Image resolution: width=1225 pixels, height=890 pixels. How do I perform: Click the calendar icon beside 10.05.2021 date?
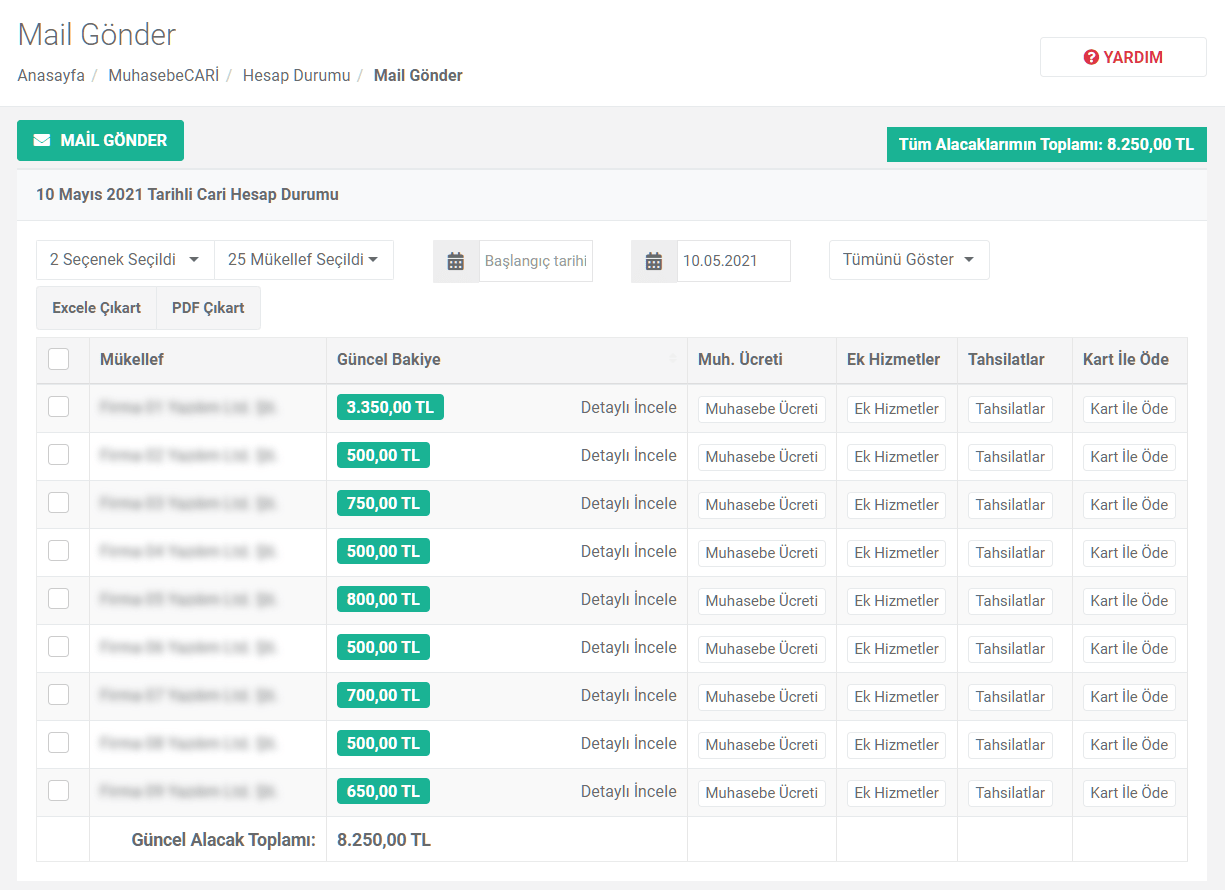654,261
